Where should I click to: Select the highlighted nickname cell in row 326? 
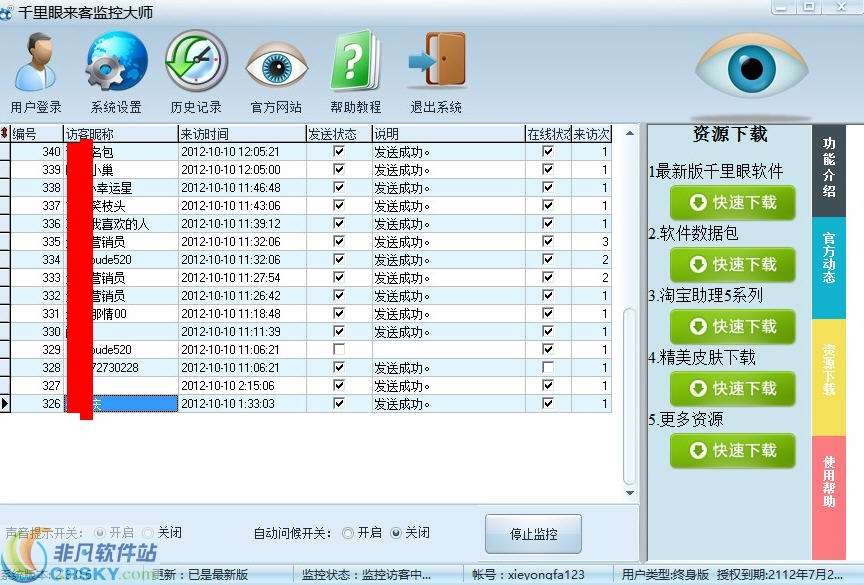pyautogui.click(x=121, y=404)
